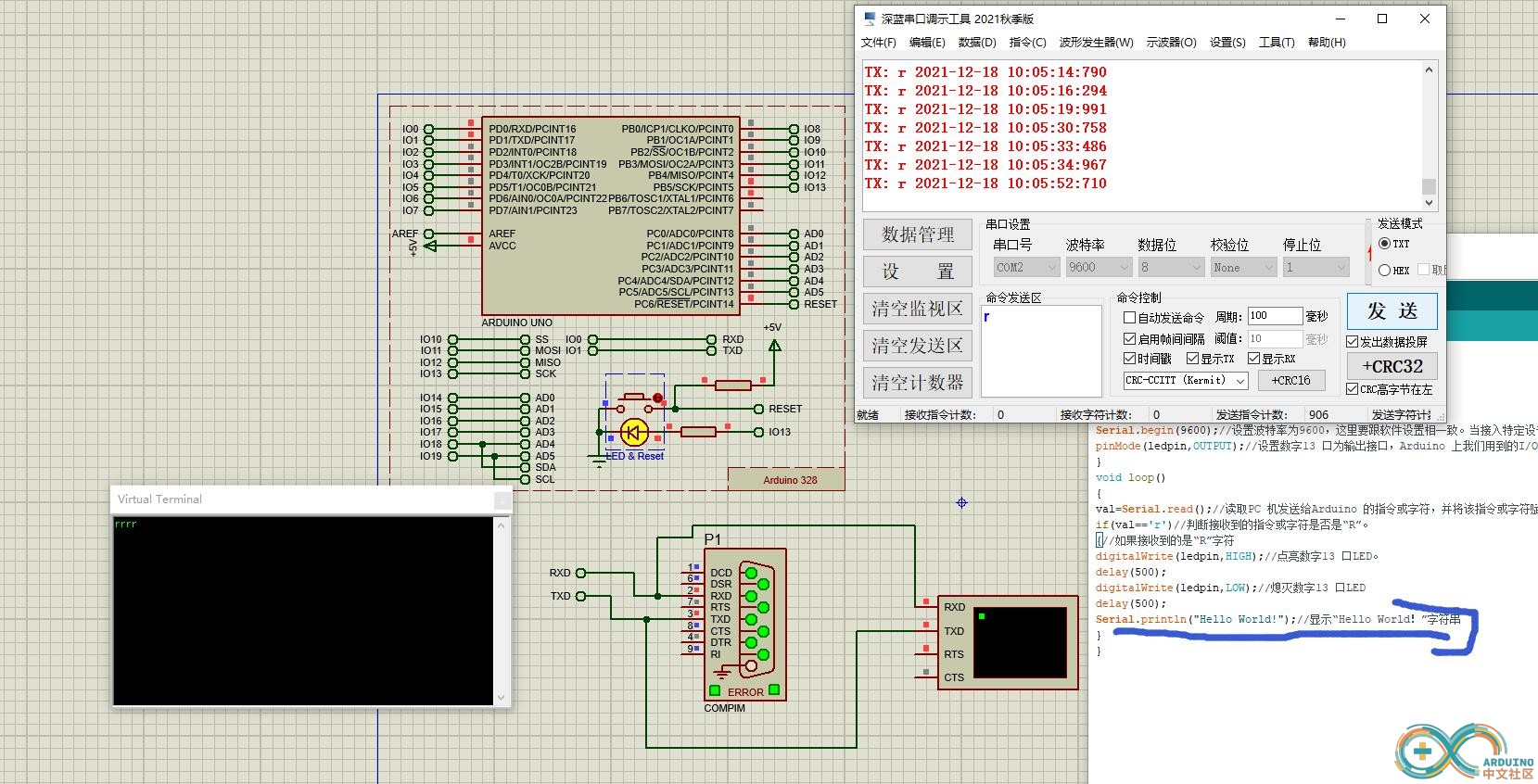Open the 9600 baud rate dropdown
Viewport: 1538px width, 784px height.
1099,267
